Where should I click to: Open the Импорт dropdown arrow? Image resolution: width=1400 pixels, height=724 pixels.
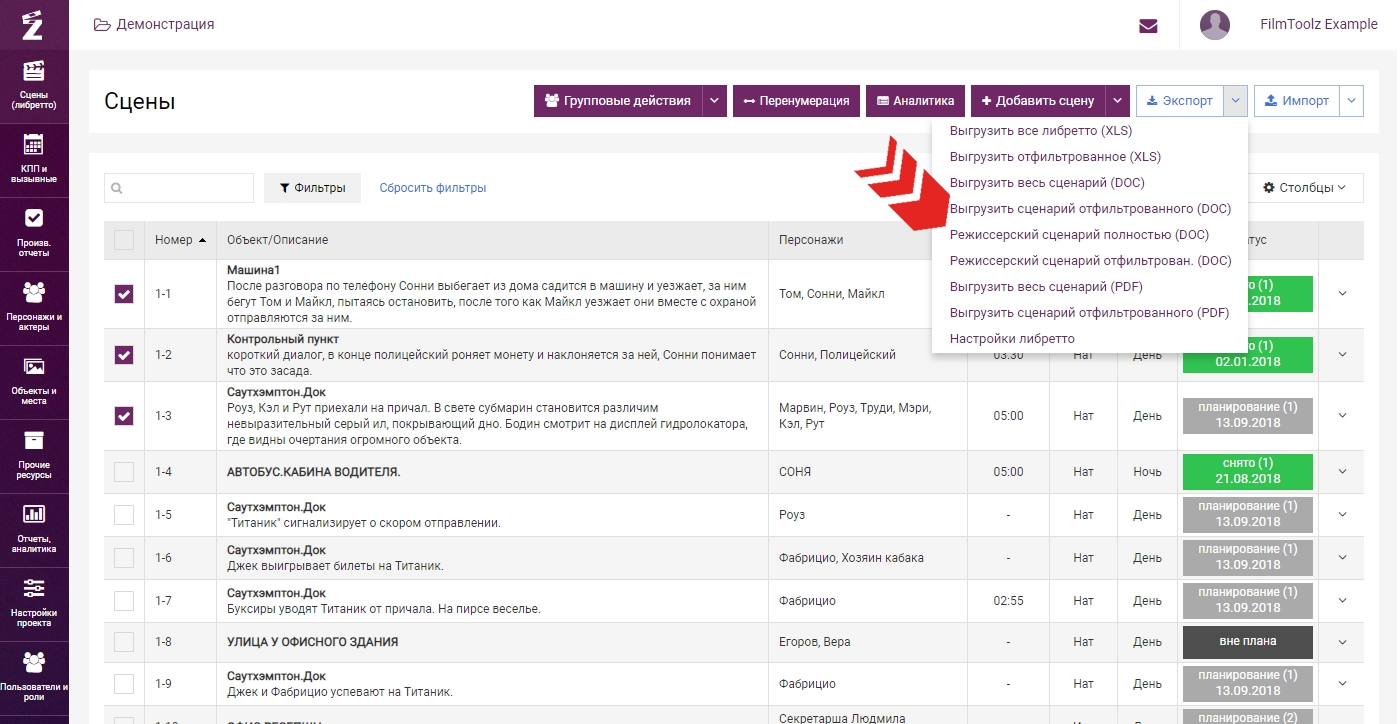[x=1352, y=101]
